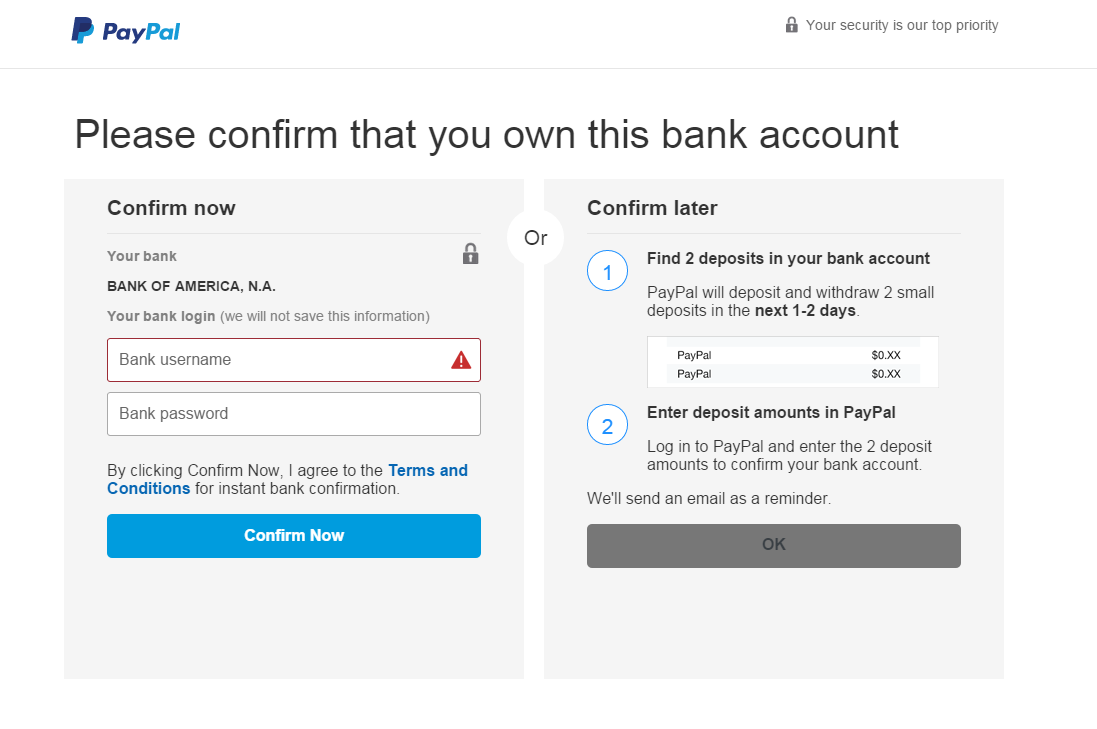1097x729 pixels.
Task: Focus the Bank password field
Action: point(294,414)
